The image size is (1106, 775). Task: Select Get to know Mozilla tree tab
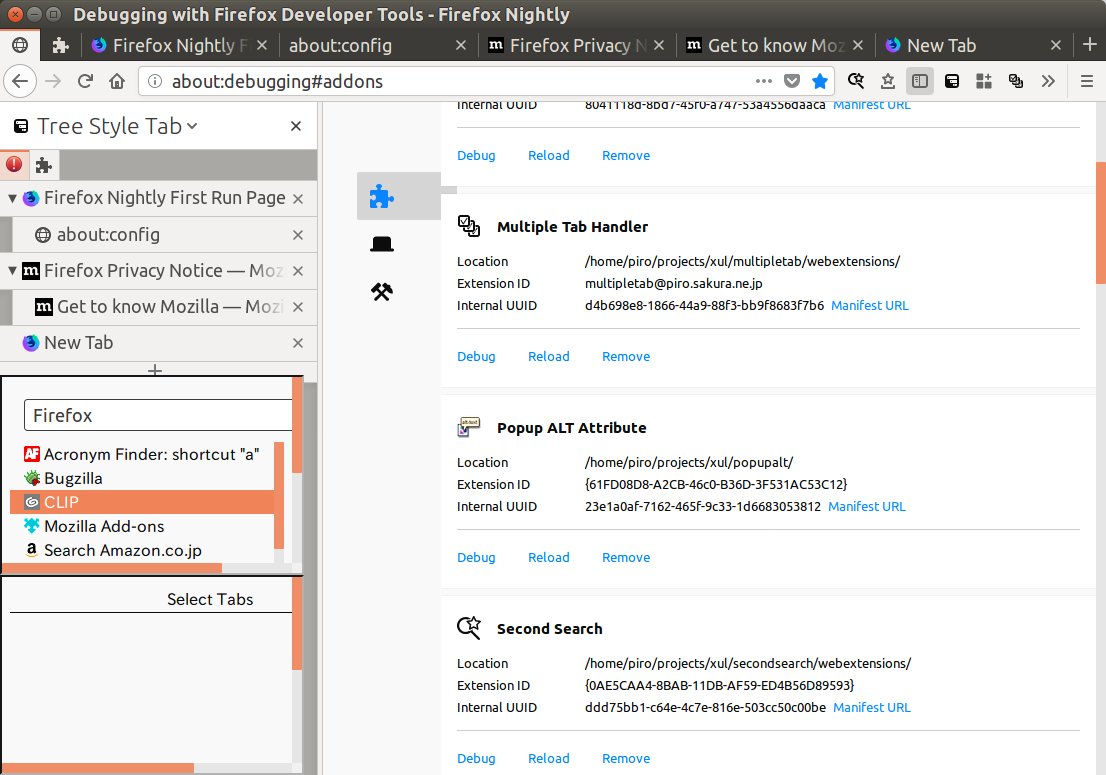tap(164, 307)
